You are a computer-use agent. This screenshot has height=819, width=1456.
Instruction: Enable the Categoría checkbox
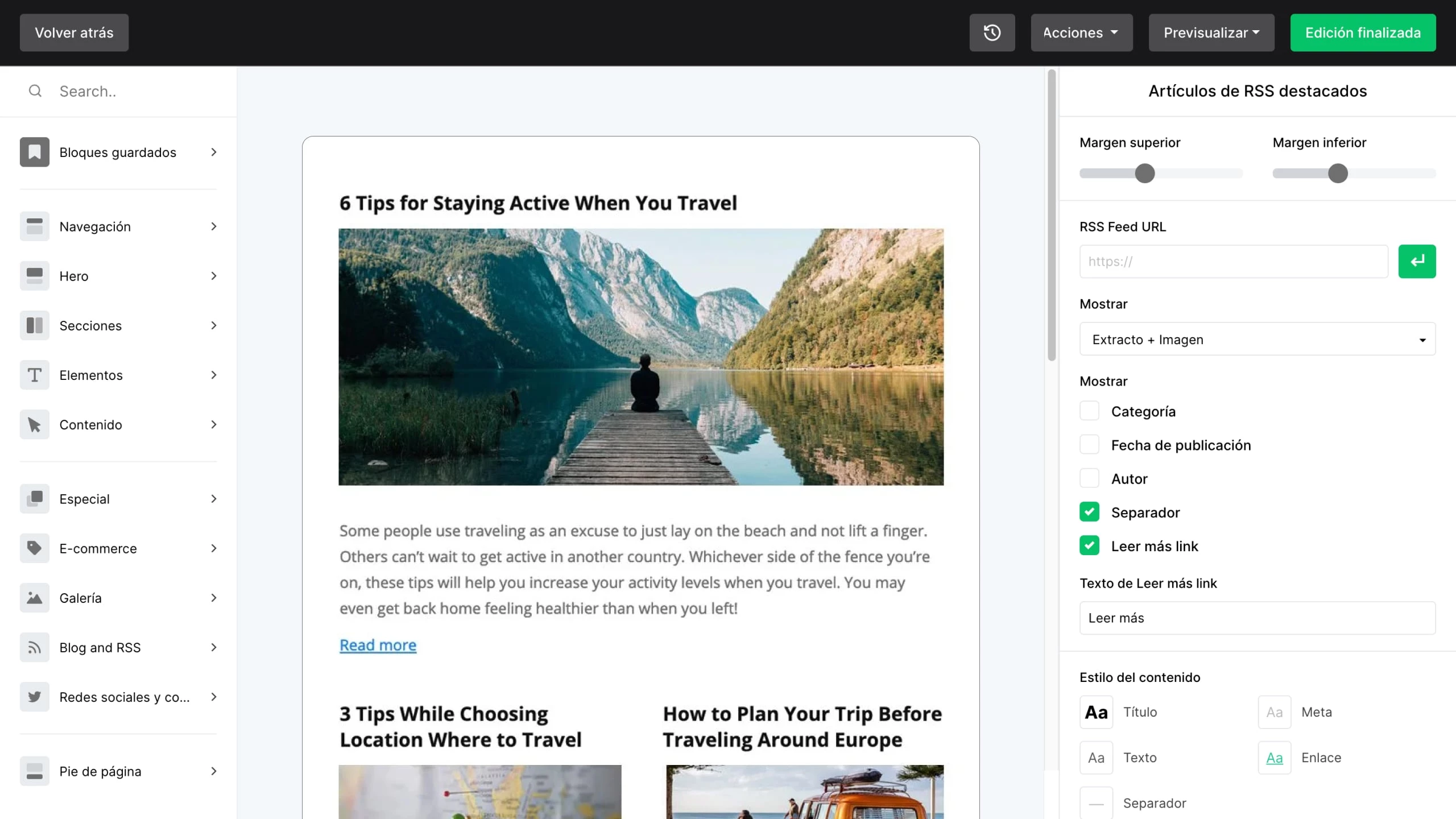1089,411
